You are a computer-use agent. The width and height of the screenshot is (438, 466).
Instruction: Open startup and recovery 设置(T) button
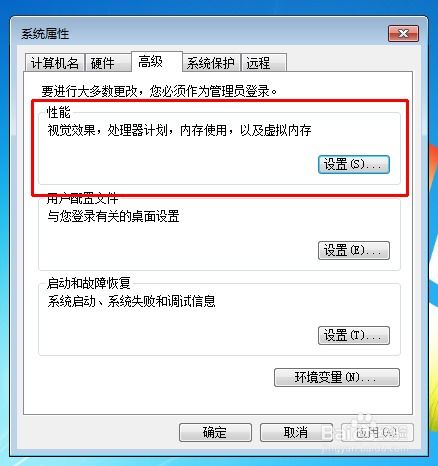click(x=354, y=335)
